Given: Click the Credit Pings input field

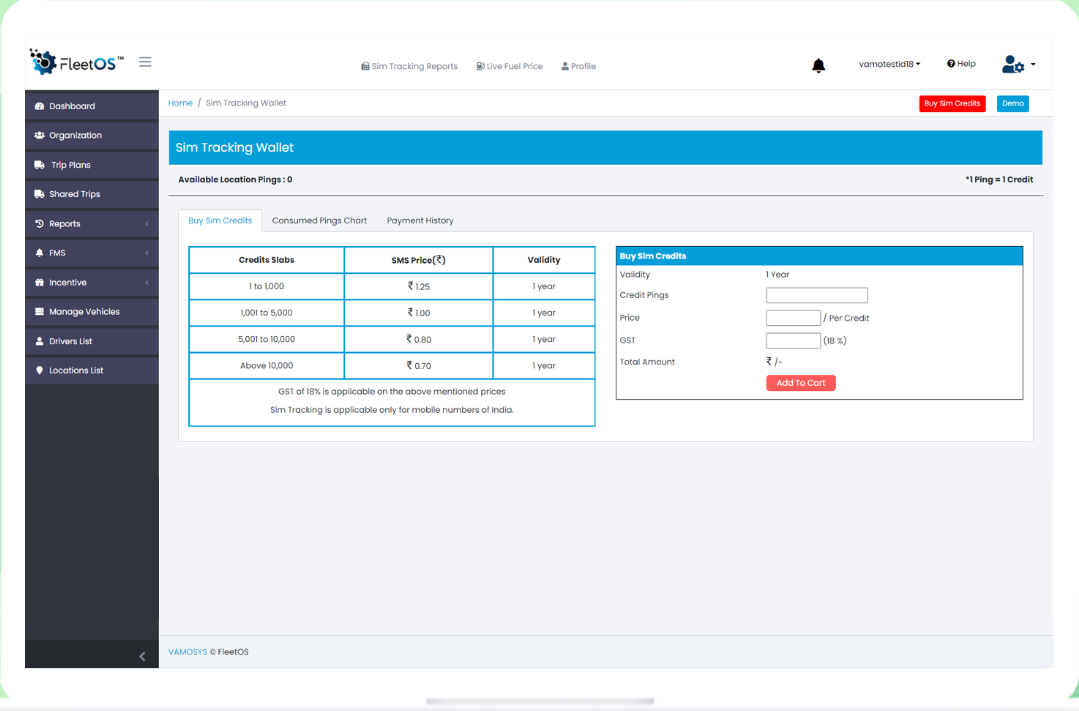Looking at the screenshot, I should pyautogui.click(x=816, y=296).
